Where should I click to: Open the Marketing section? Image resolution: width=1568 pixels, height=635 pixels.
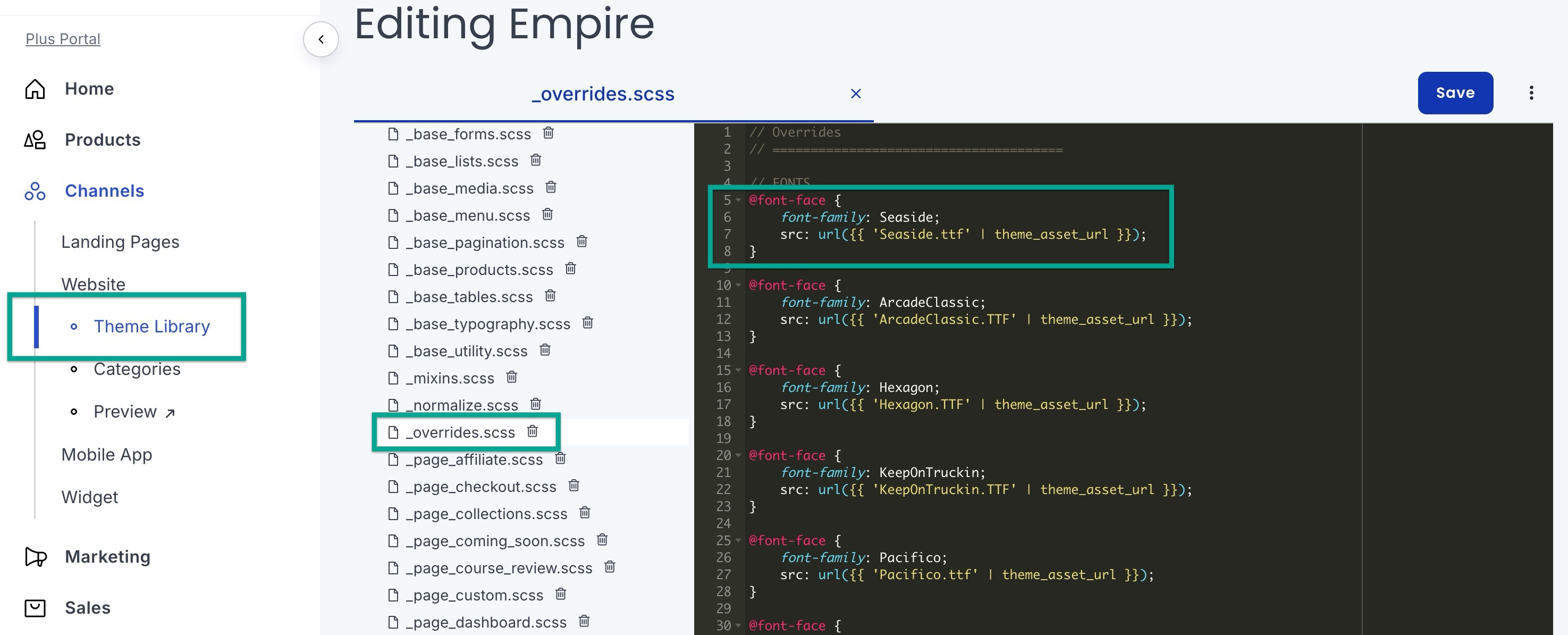107,557
